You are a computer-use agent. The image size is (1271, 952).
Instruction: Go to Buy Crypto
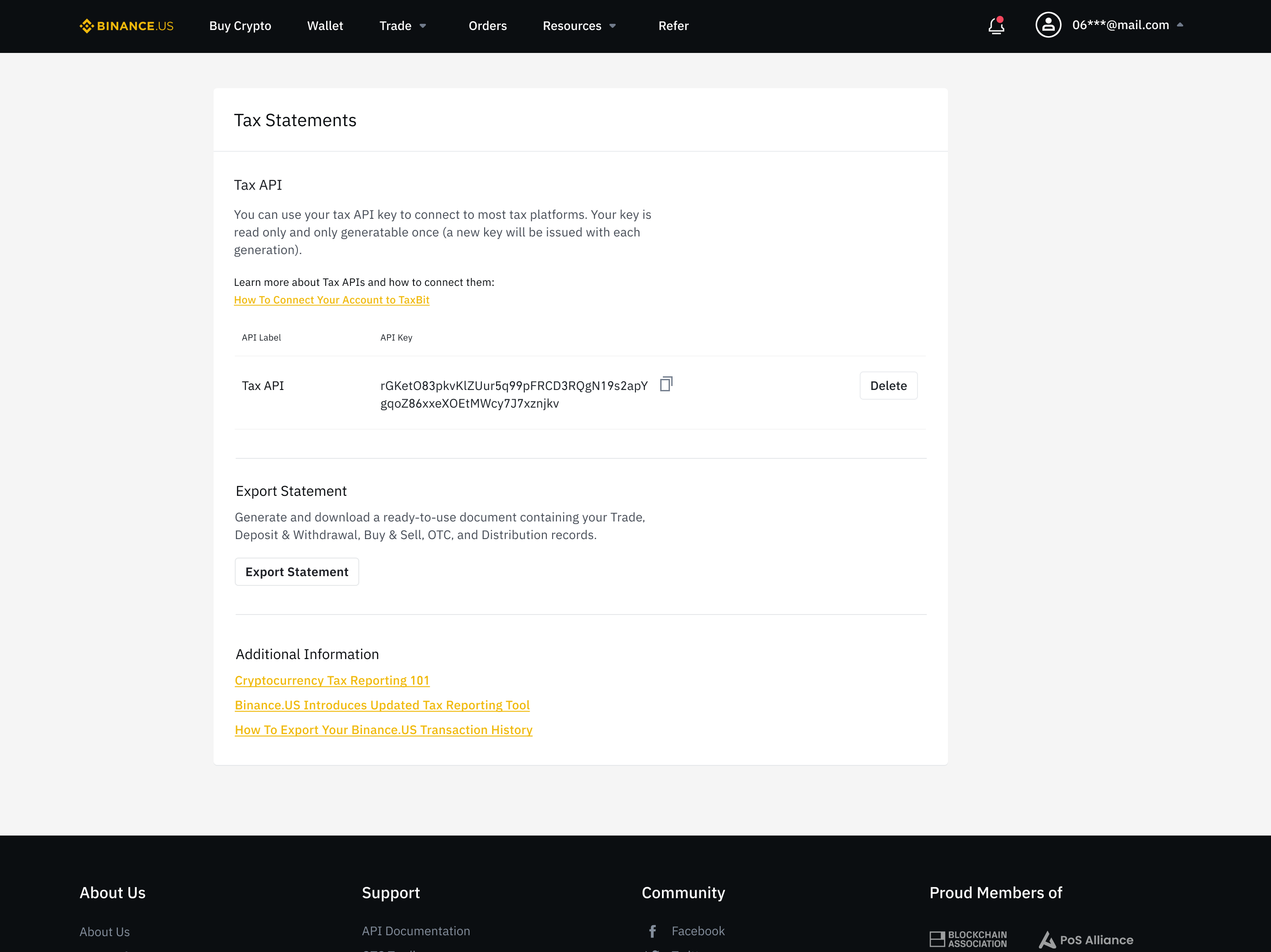(240, 26)
